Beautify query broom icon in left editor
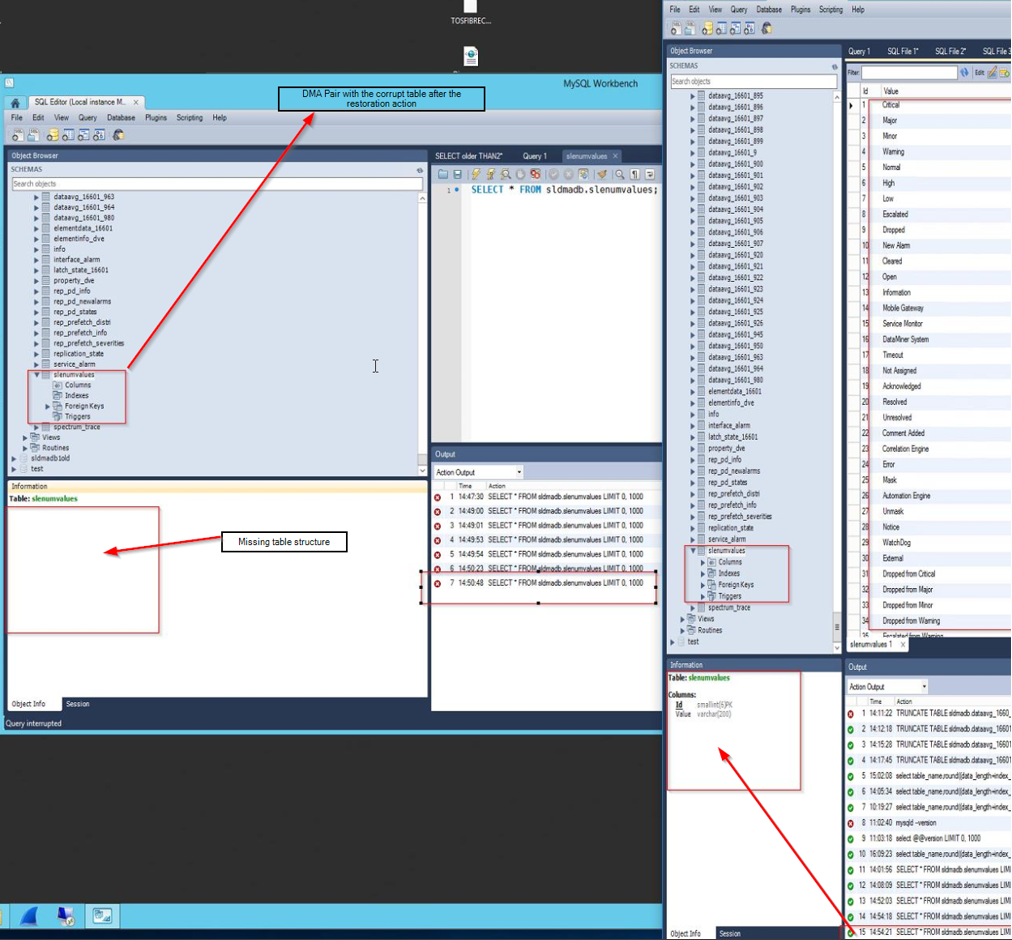 pyautogui.click(x=602, y=174)
